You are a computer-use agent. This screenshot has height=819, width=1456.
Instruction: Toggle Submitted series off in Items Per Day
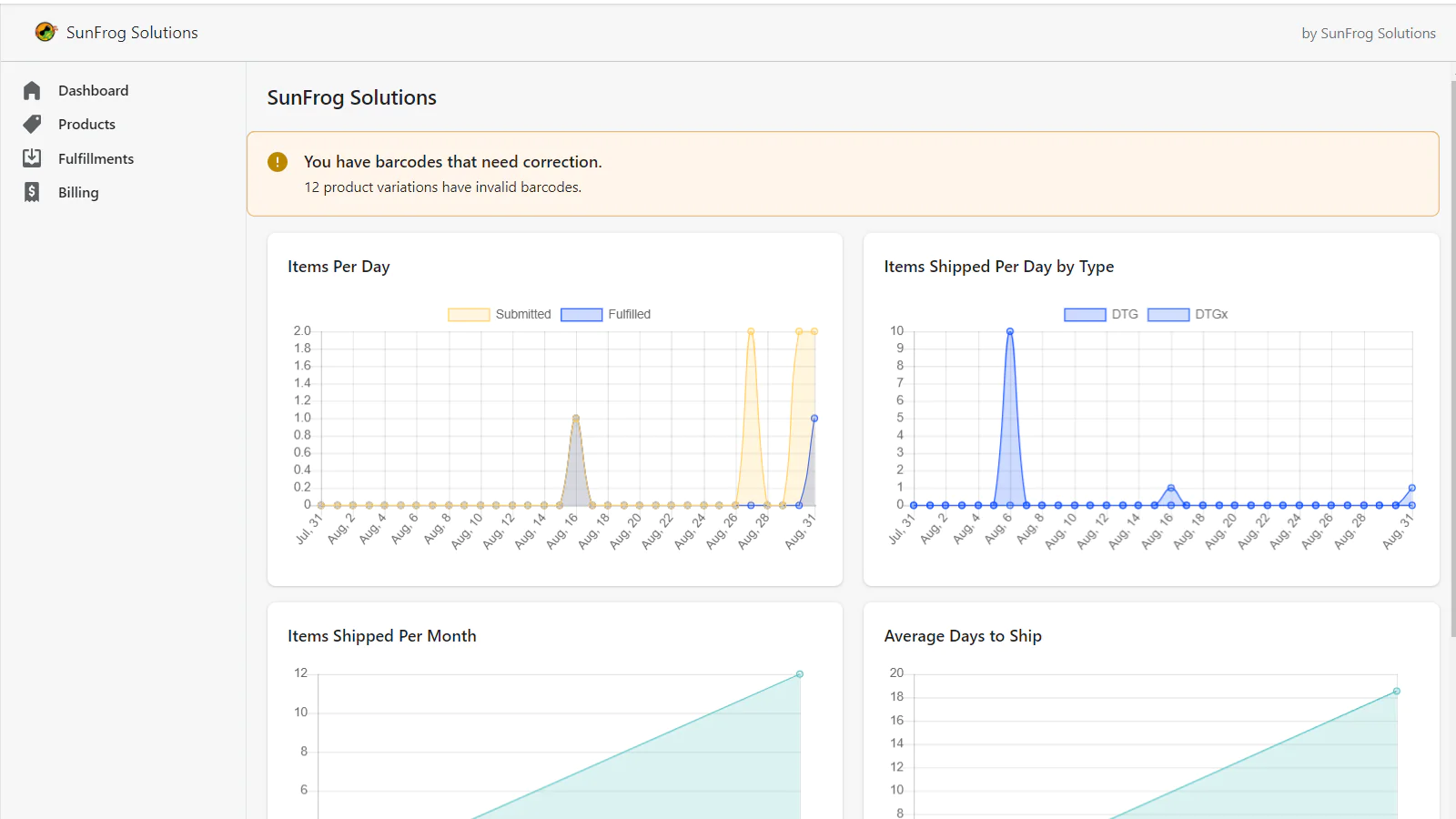[x=468, y=314]
